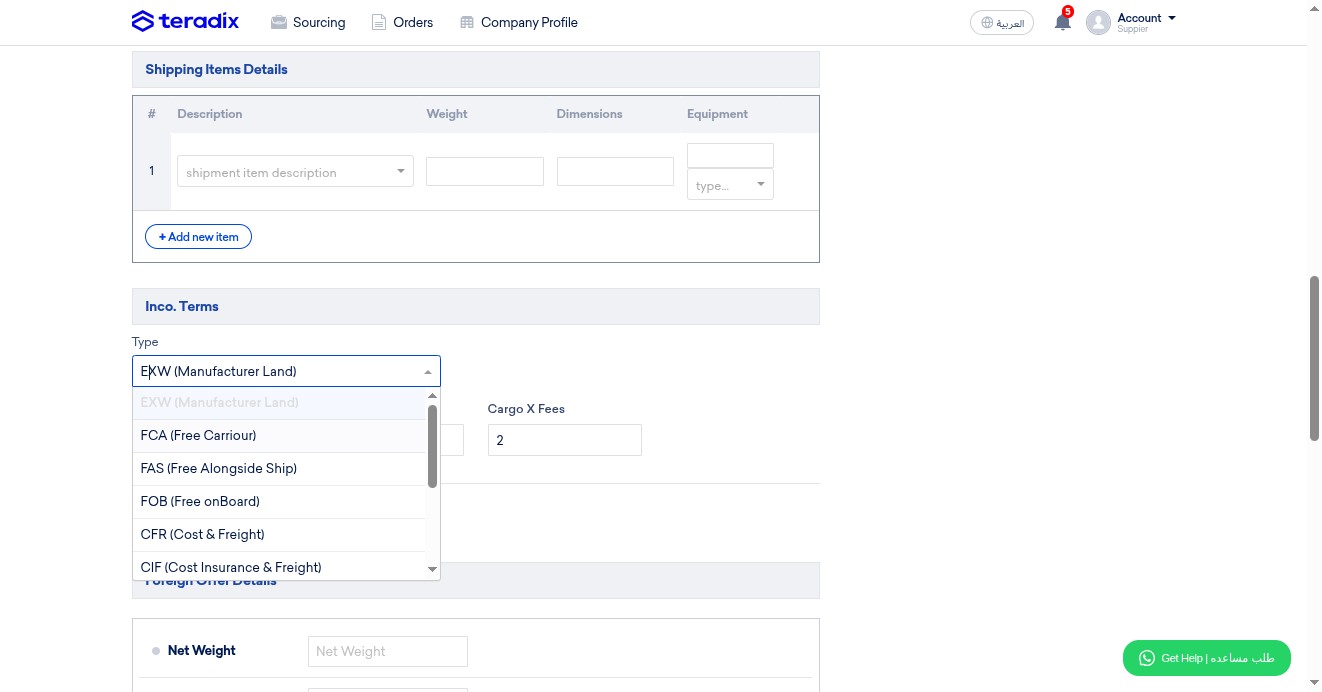
Task: Click the Sourcing icon
Action: click(x=279, y=22)
